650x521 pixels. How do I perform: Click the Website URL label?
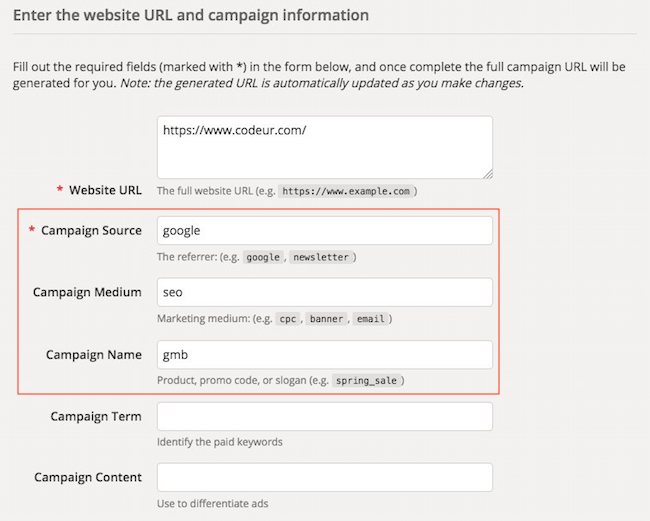point(105,190)
